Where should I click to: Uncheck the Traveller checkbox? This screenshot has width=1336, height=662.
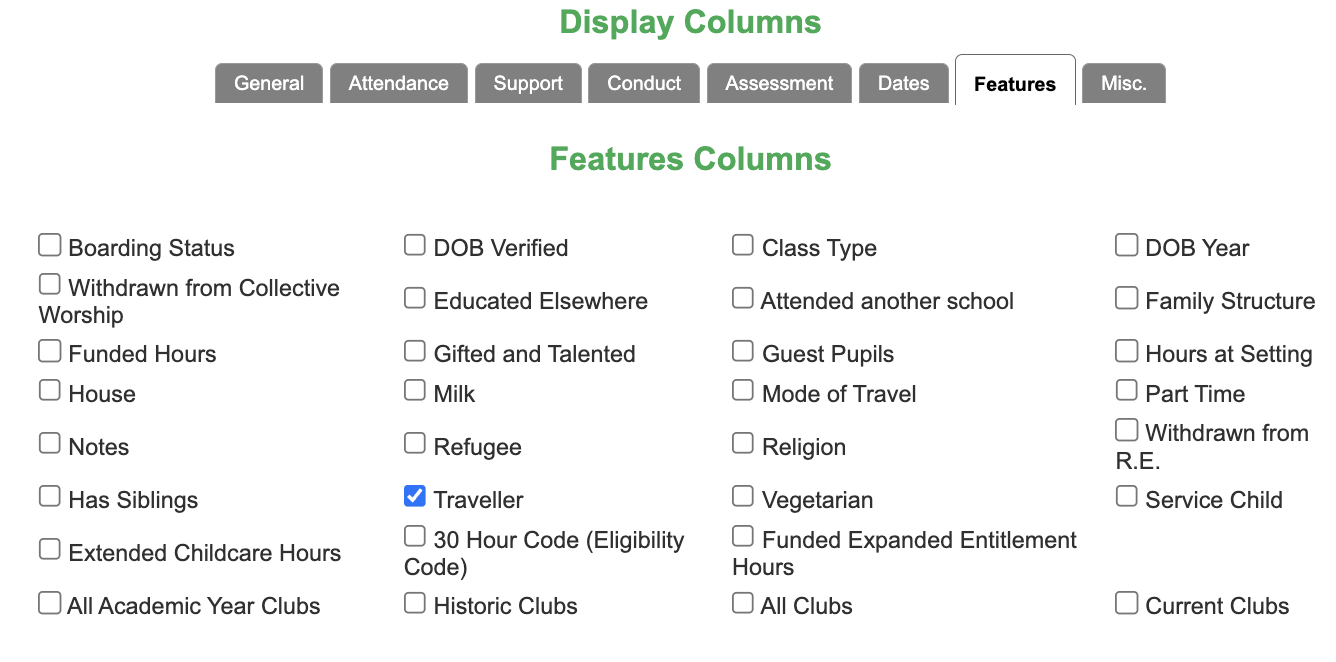415,496
